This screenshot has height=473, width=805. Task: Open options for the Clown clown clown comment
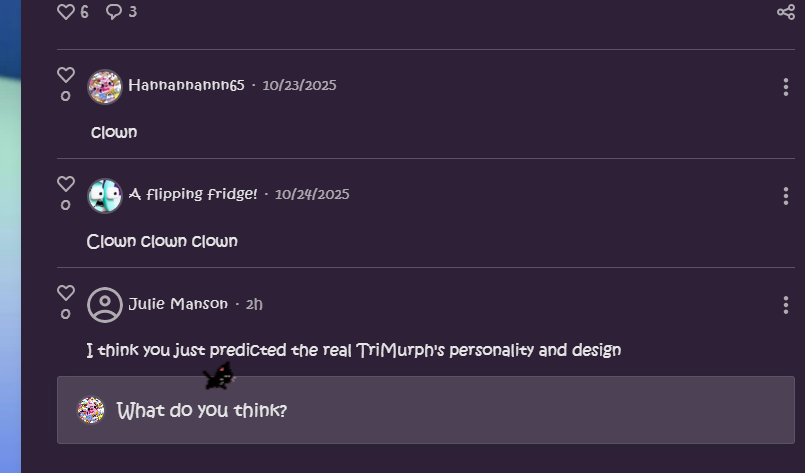(786, 196)
